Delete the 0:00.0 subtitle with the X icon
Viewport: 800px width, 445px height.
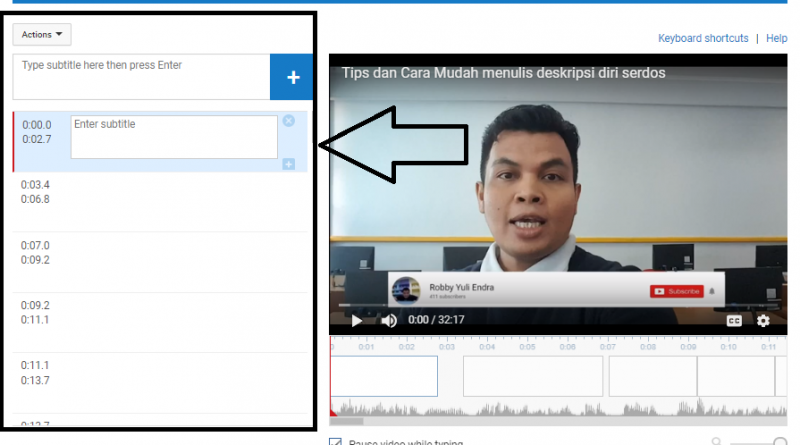click(289, 121)
